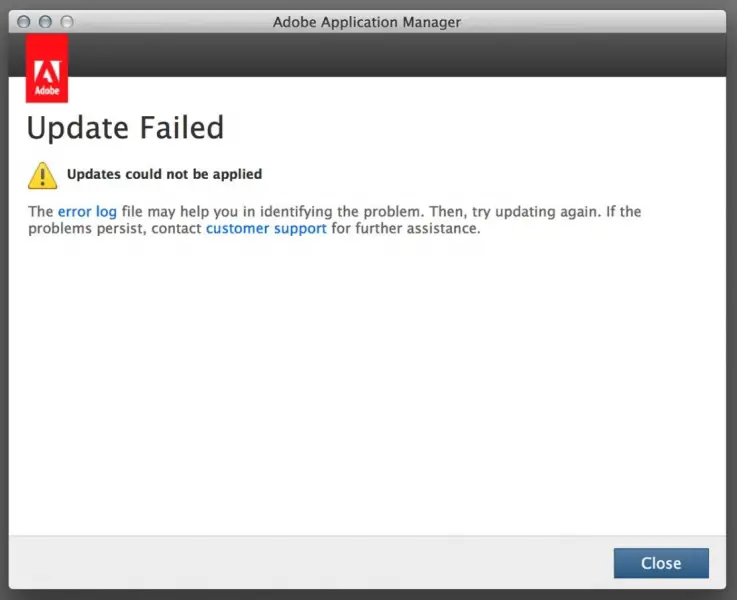Click the 'for further assistance' text
The image size is (737, 600).
point(406,228)
